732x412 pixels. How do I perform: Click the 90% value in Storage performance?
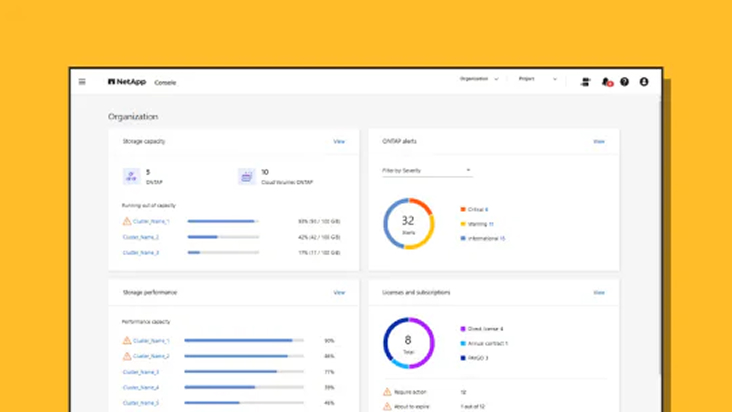[329, 341]
